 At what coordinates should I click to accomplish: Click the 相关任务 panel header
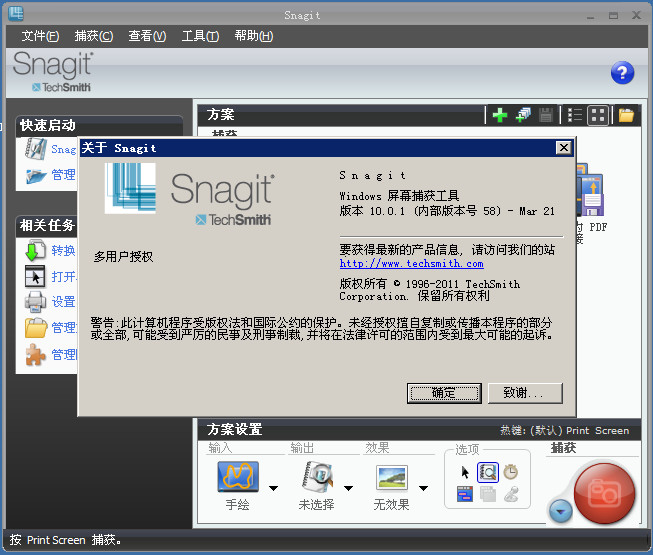click(47, 226)
